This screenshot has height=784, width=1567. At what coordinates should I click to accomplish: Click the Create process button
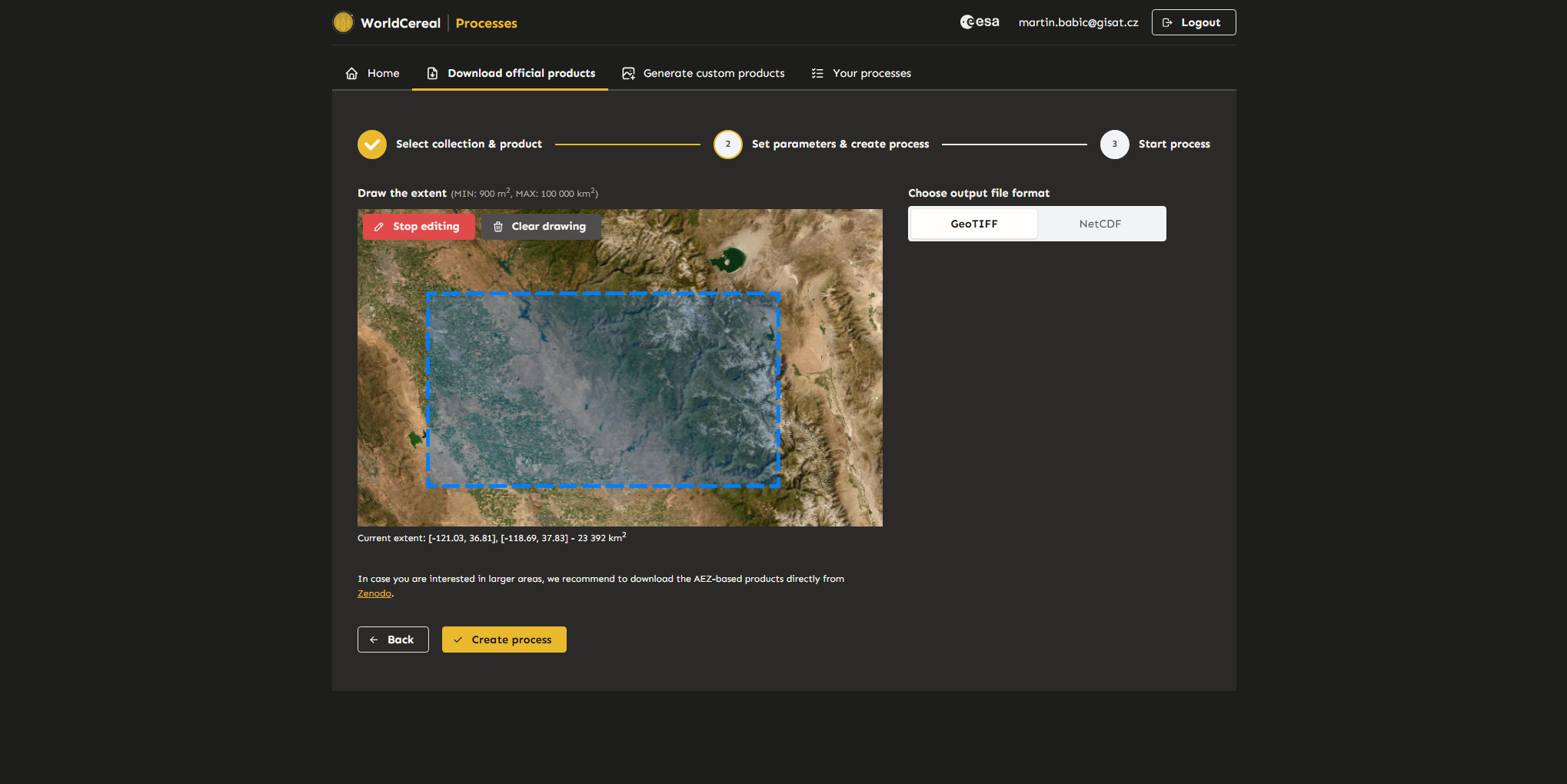504,639
